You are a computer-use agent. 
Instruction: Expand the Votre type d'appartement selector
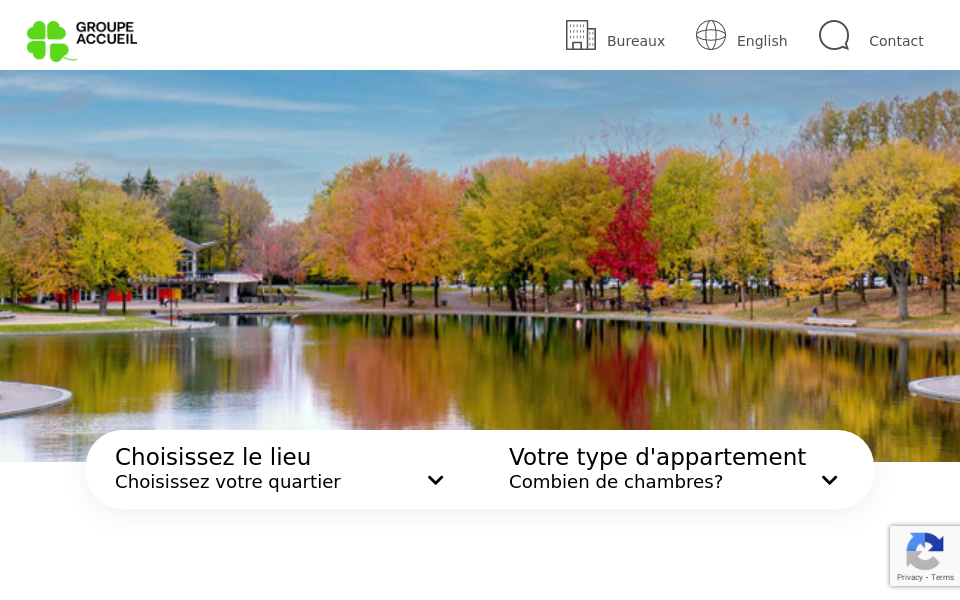(x=829, y=479)
